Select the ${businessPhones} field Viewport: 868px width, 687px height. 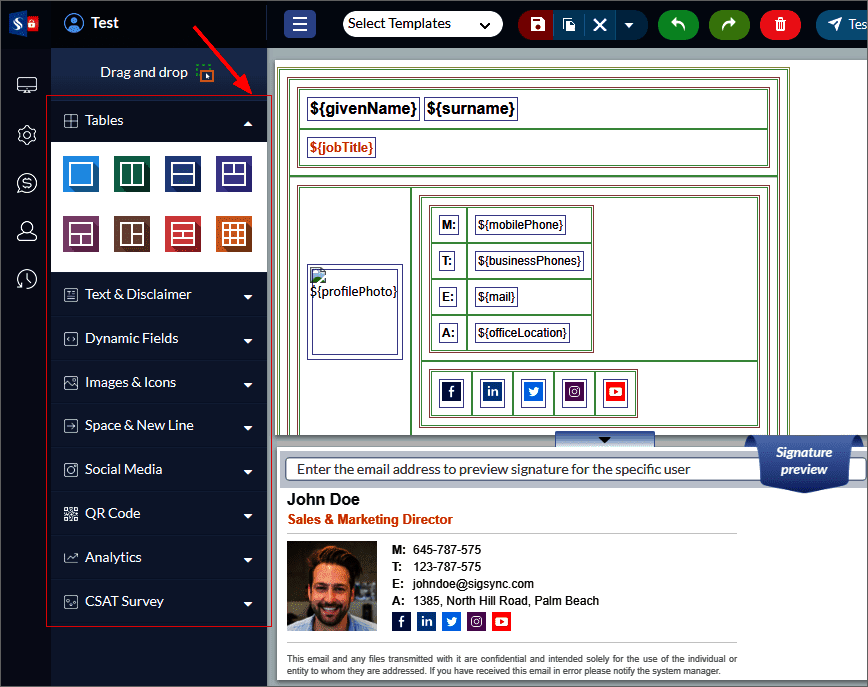(x=529, y=261)
